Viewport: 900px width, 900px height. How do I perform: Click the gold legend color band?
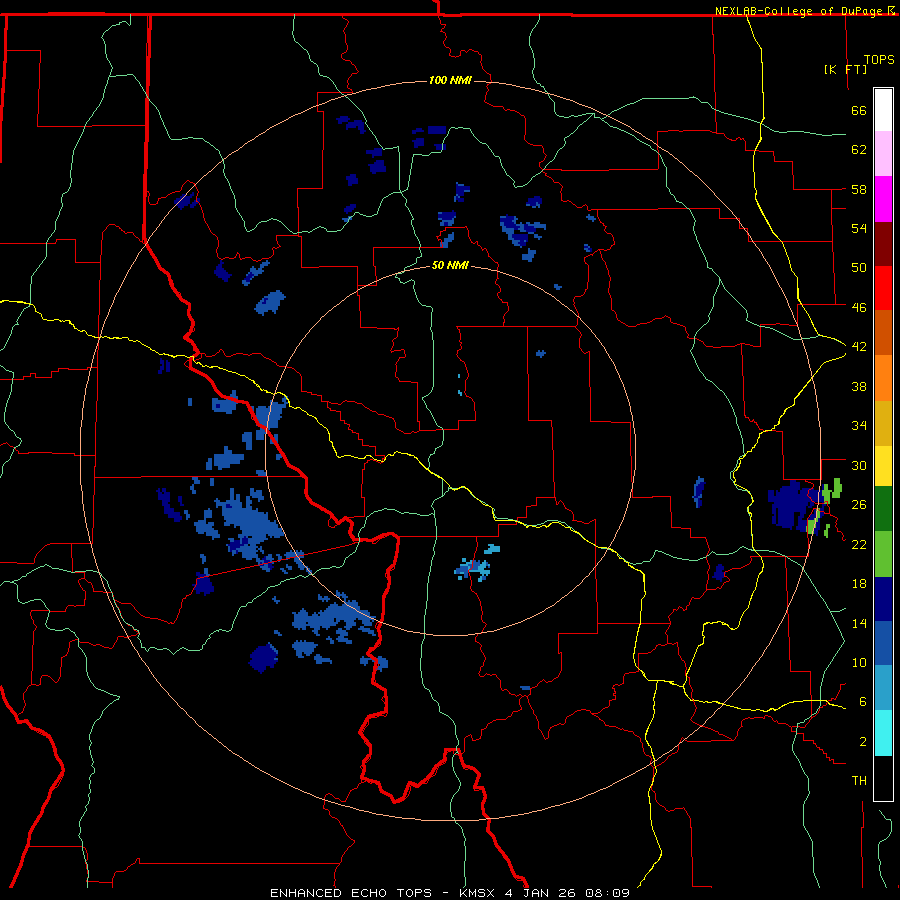pos(883,423)
